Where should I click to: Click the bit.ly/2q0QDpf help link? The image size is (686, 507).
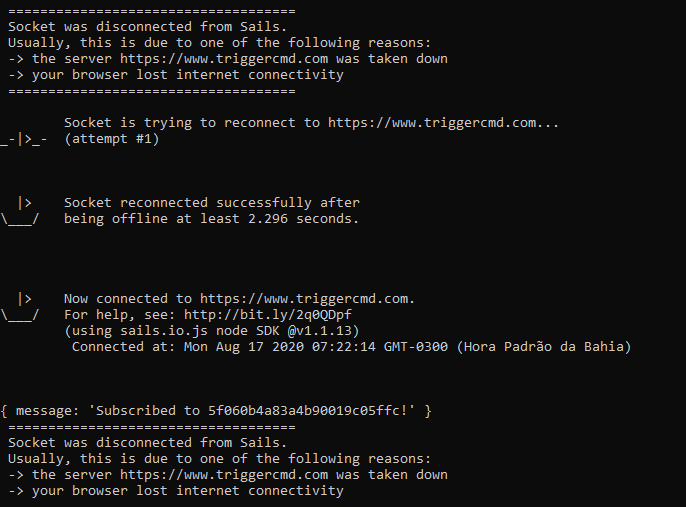pos(268,315)
